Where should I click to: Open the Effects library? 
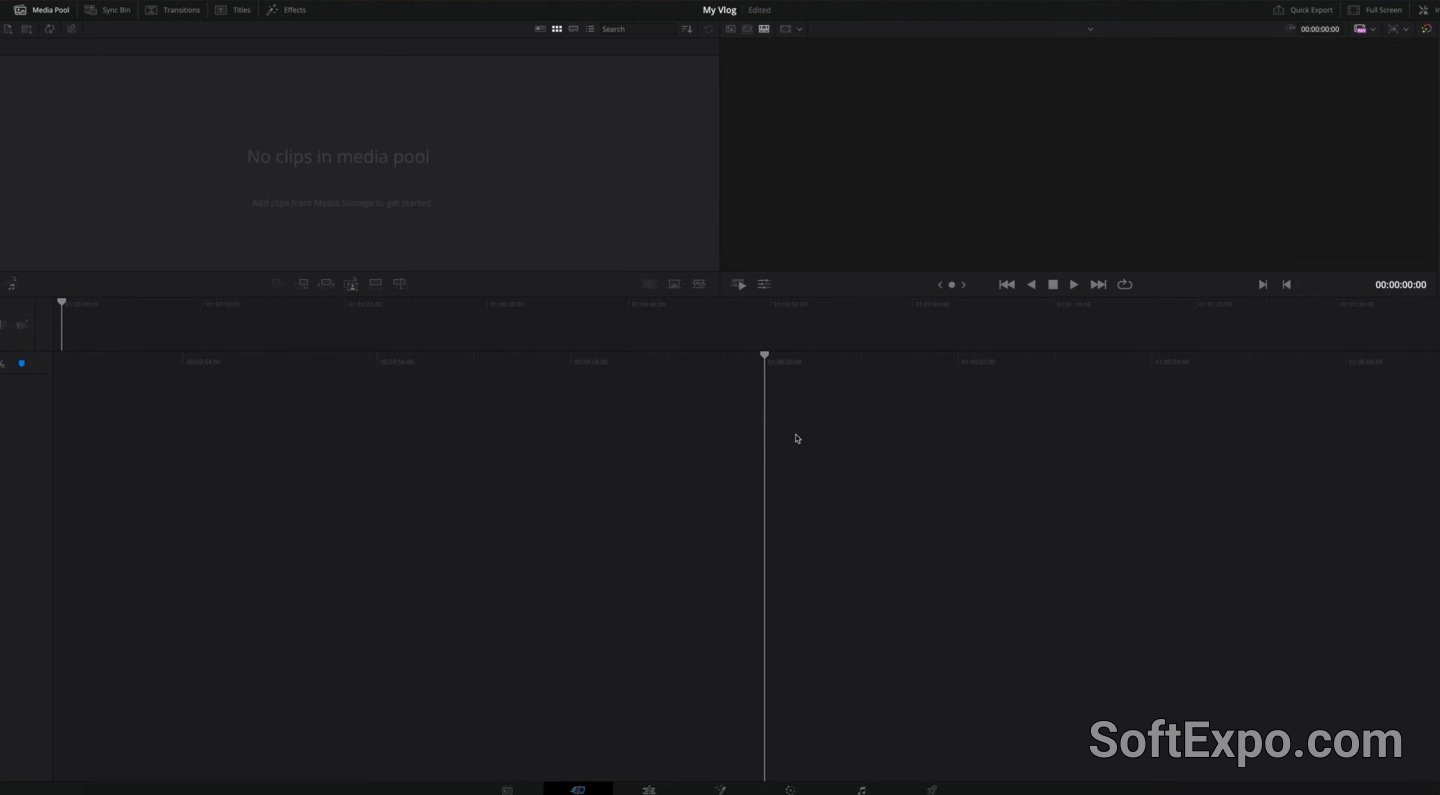[x=287, y=9]
